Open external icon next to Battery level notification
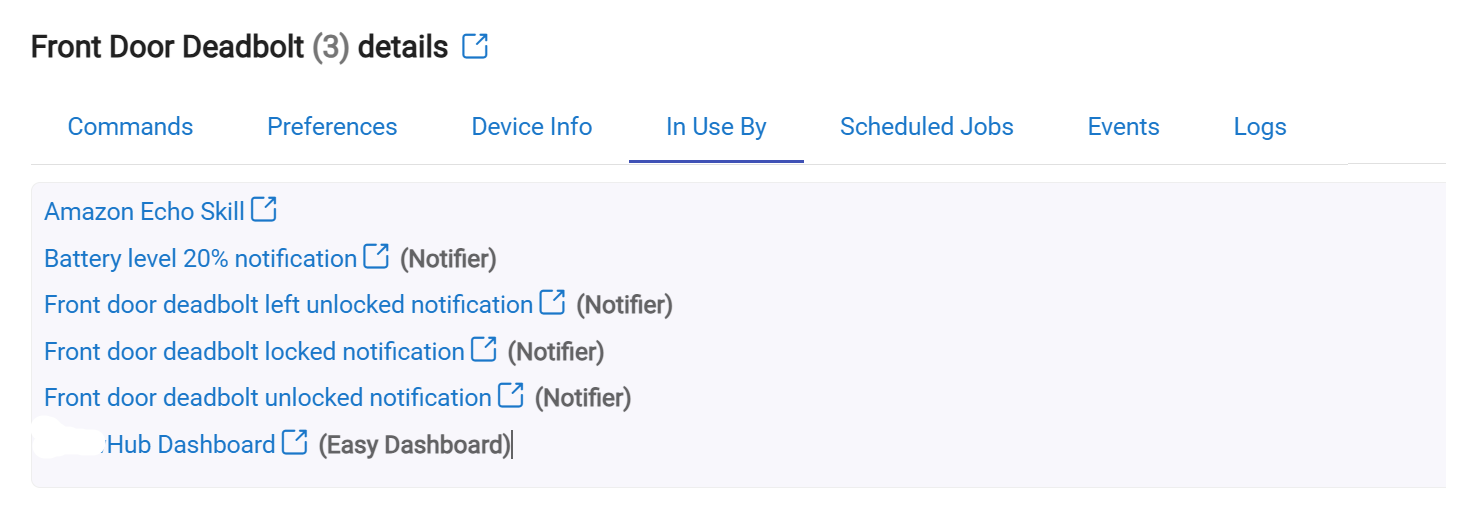 (376, 256)
